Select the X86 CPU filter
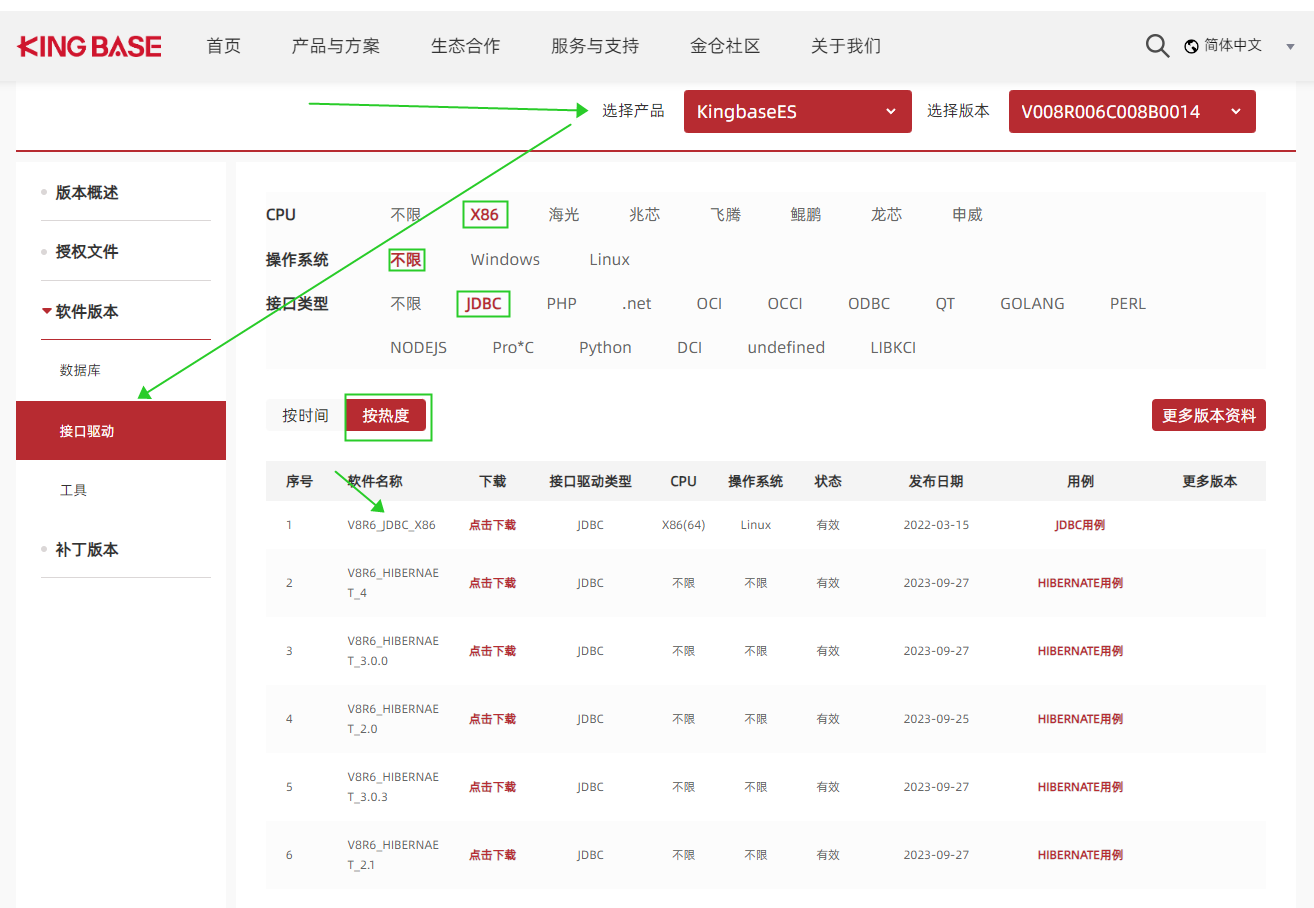 [485, 215]
